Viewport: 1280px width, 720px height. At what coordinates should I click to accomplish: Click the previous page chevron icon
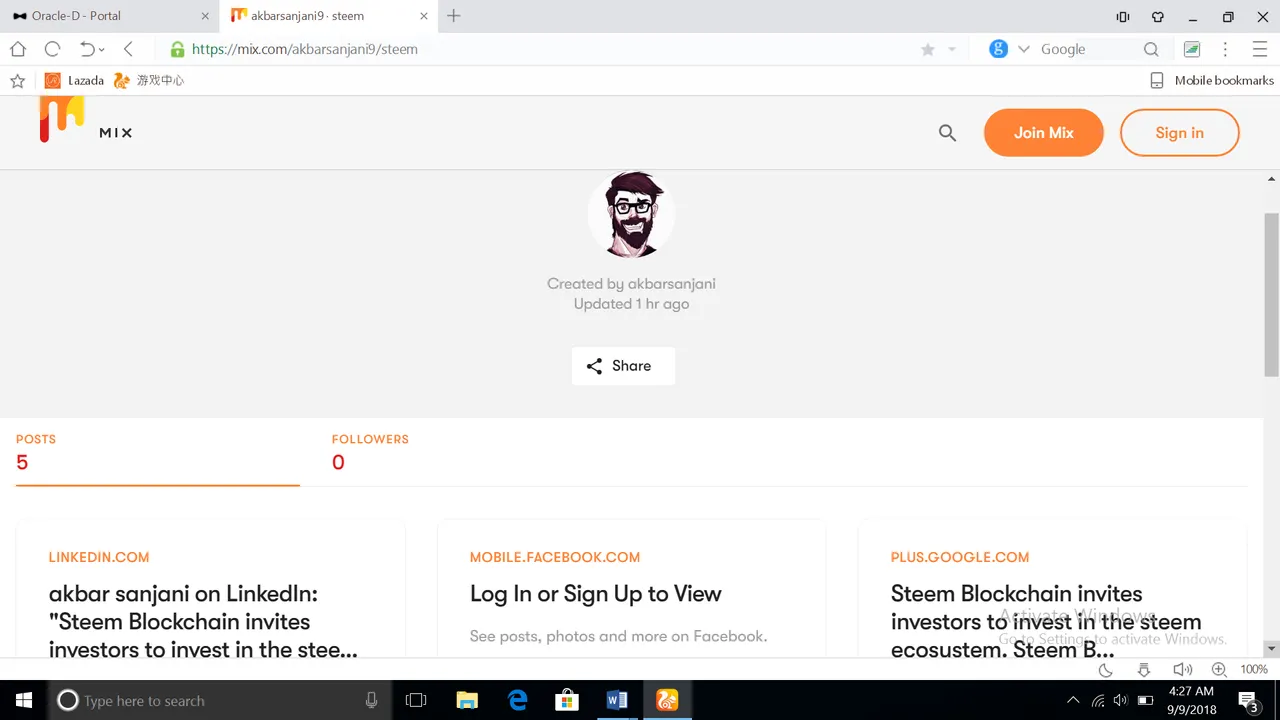128,49
